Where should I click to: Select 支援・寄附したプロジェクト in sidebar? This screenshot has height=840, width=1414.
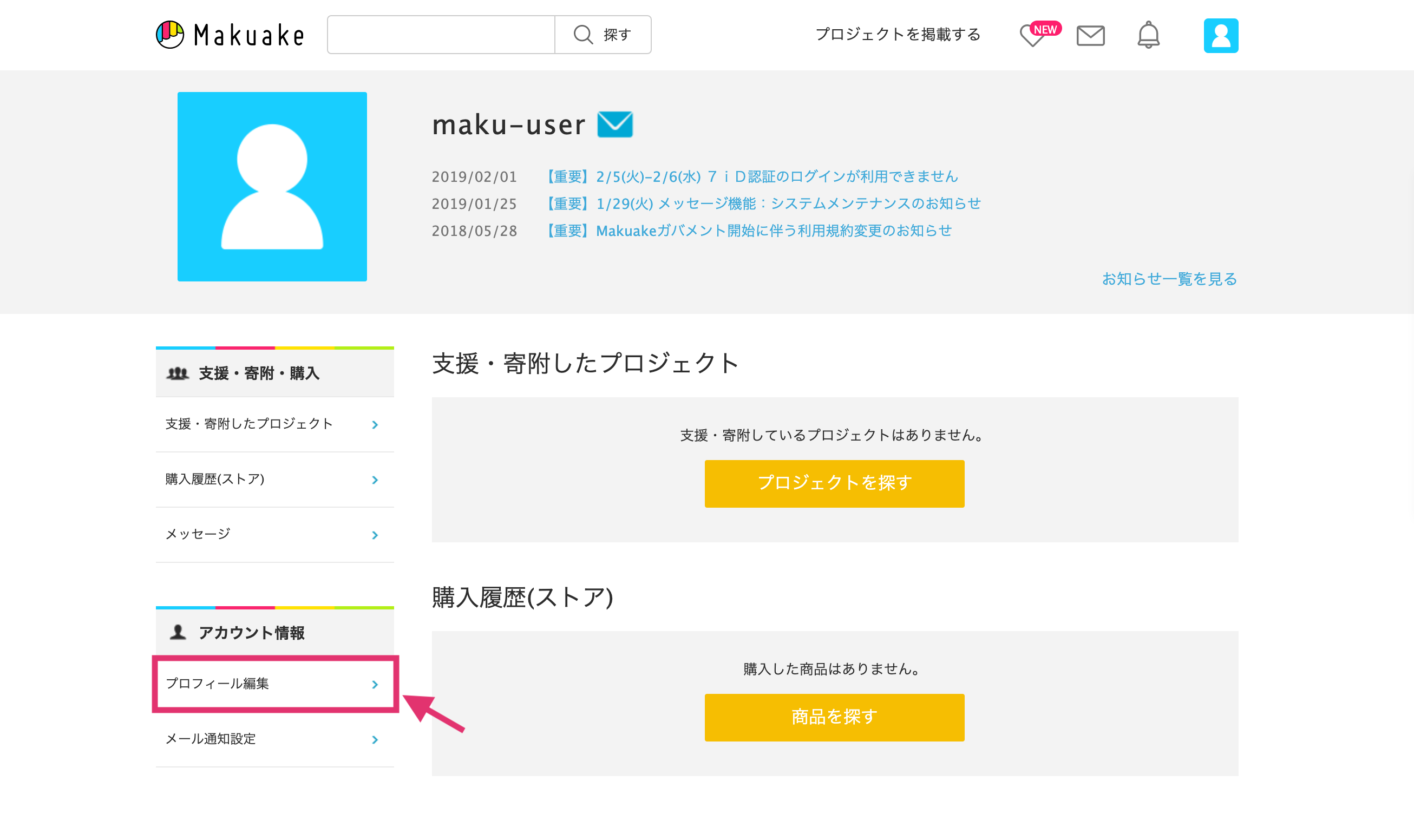tap(274, 424)
